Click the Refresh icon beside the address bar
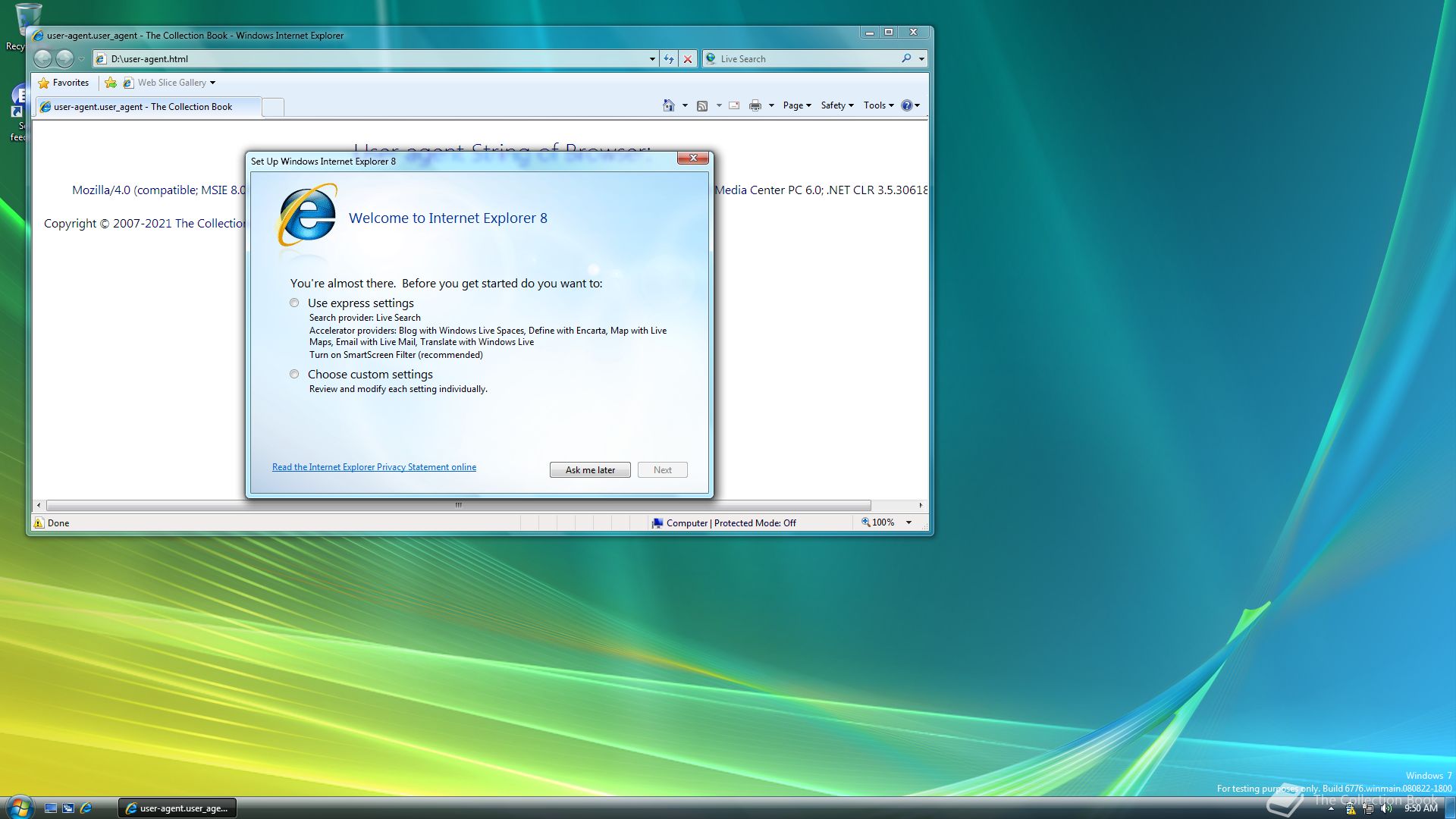The height and width of the screenshot is (819, 1456). pos(669,59)
